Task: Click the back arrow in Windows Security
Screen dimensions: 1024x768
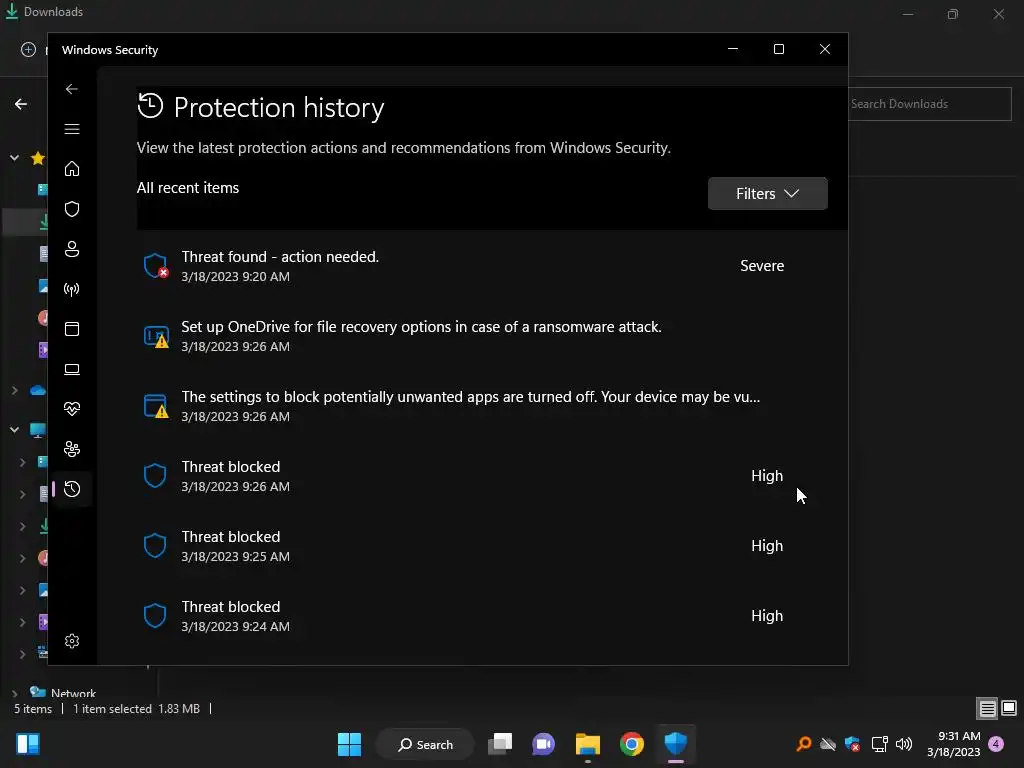Action: point(72,89)
